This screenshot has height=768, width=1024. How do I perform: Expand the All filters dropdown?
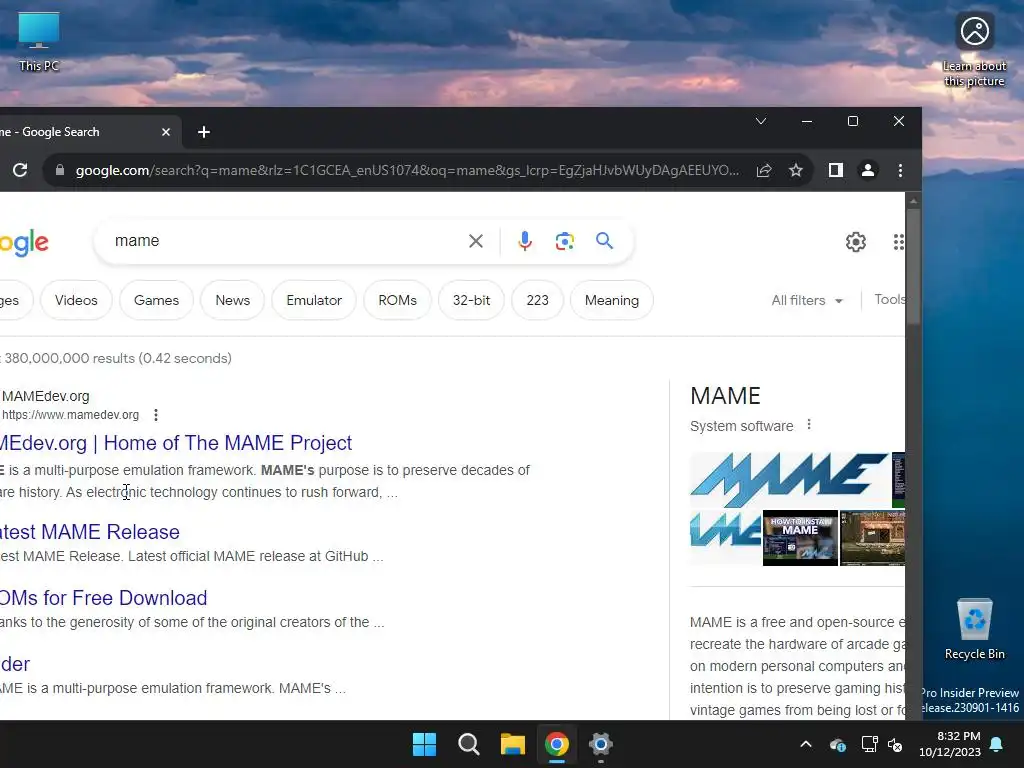(x=807, y=300)
